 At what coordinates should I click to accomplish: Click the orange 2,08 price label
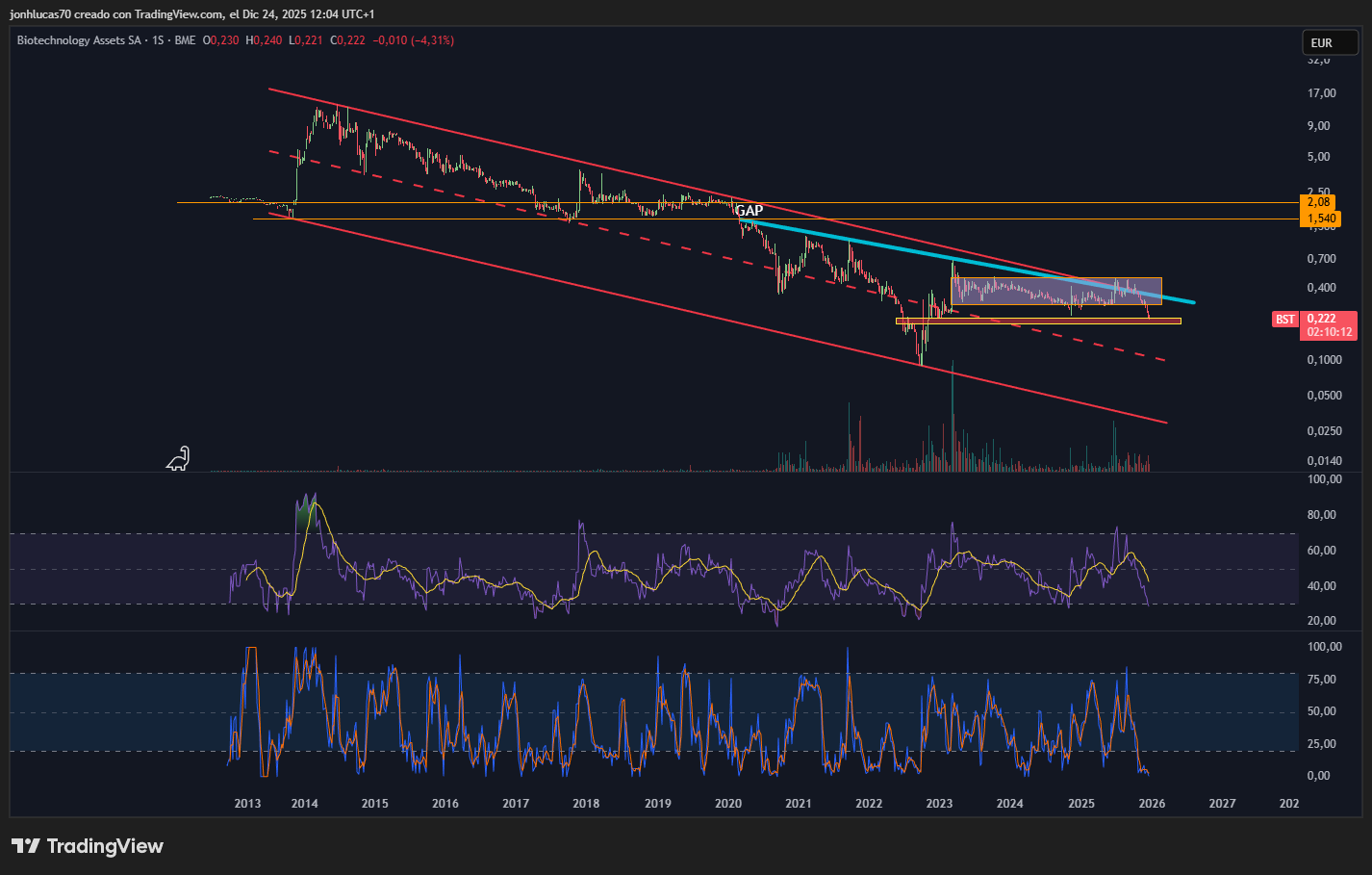(x=1318, y=202)
